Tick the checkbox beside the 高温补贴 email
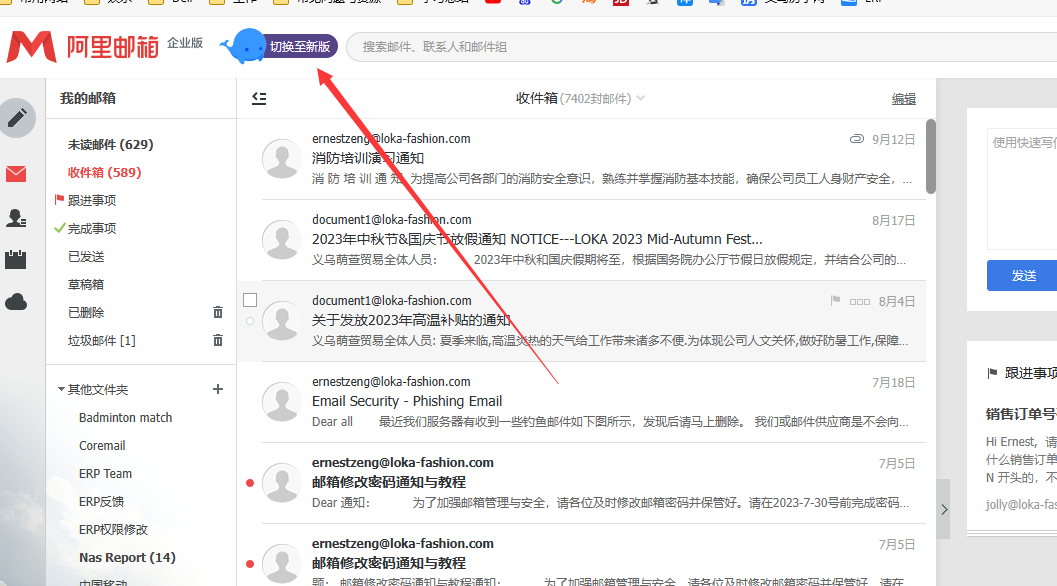1057x586 pixels. tap(250, 300)
